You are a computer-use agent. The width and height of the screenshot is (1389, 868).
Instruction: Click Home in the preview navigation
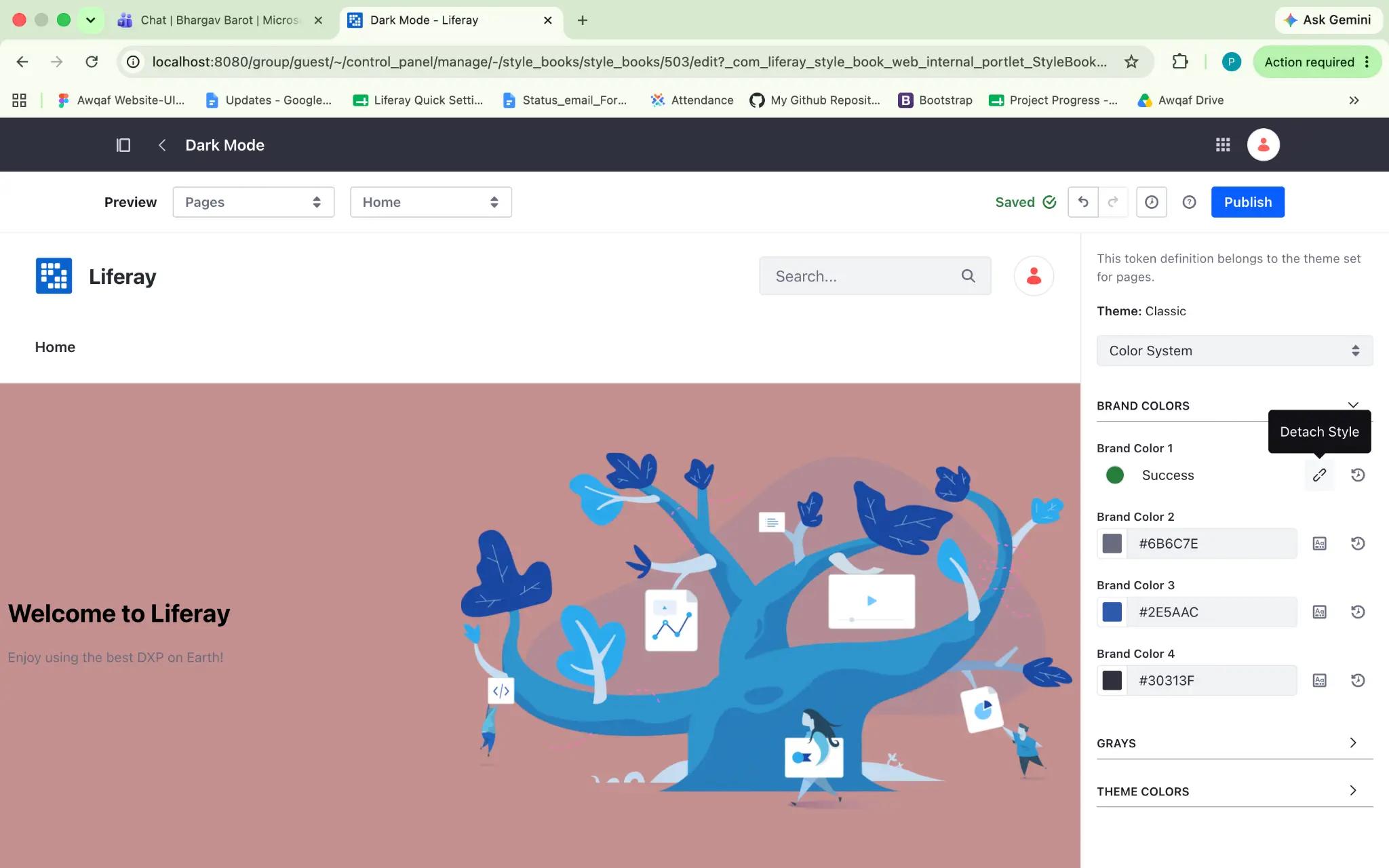coord(55,347)
